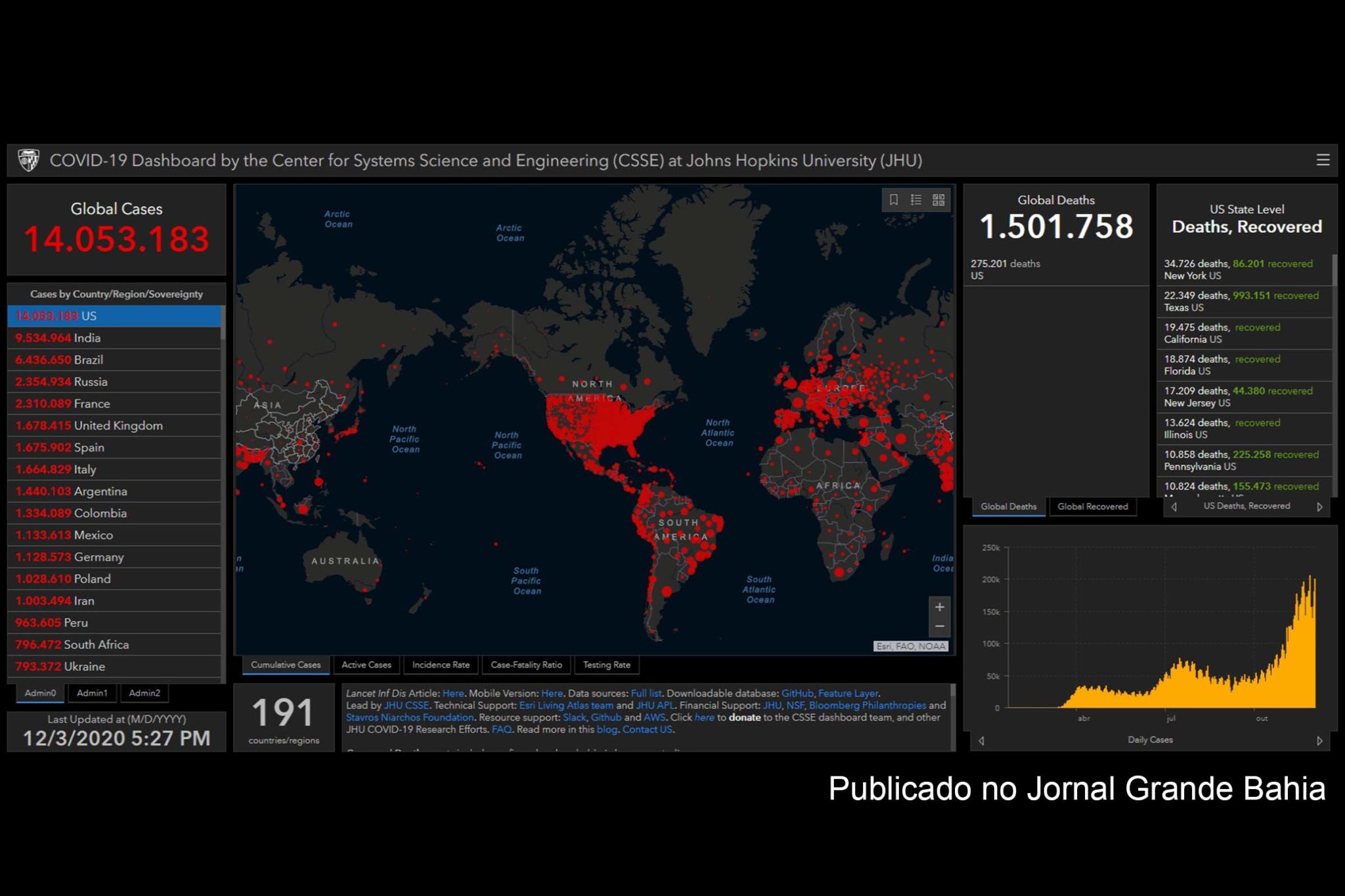Image resolution: width=1345 pixels, height=896 pixels.
Task: Select Admin2 level tab
Action: pyautogui.click(x=144, y=693)
